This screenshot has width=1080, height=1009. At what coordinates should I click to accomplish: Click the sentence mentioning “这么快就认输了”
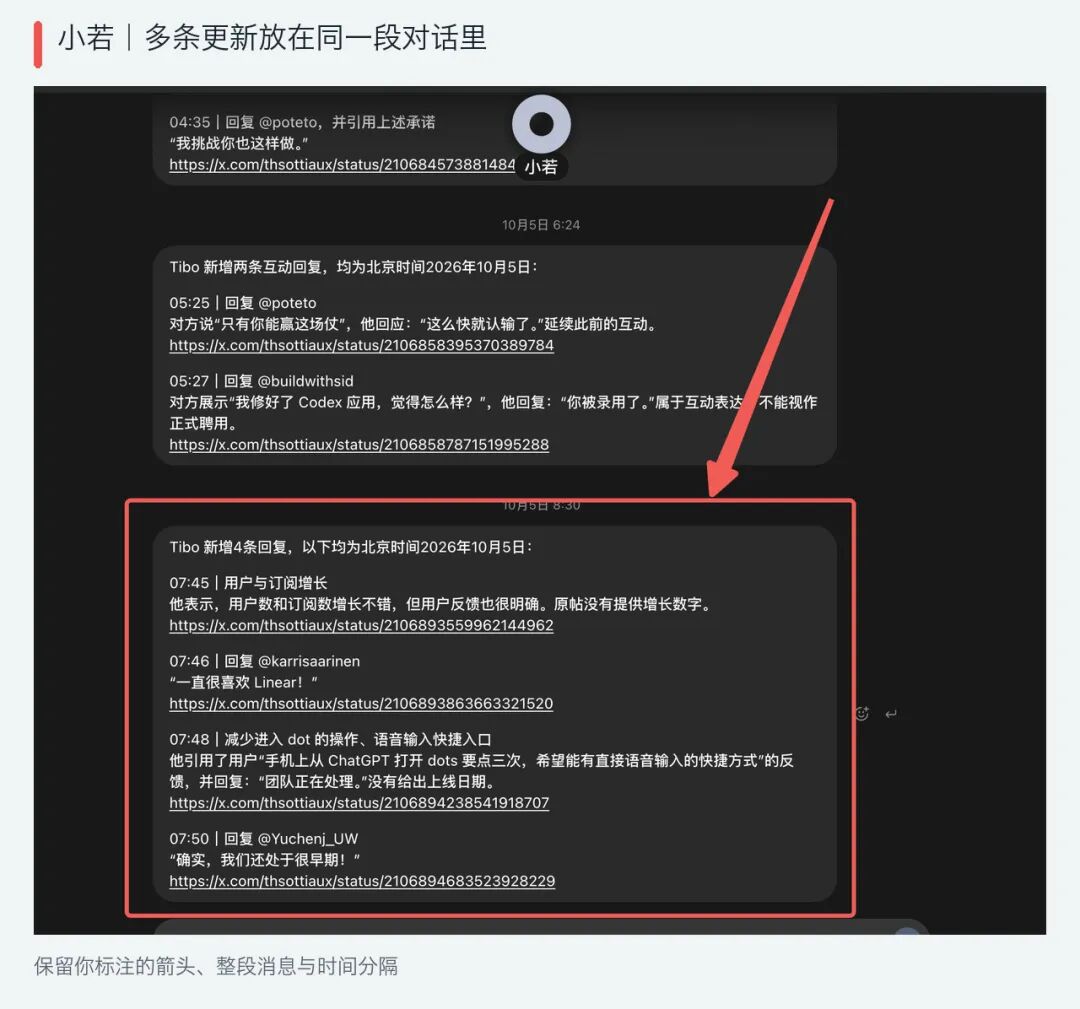[x=413, y=324]
